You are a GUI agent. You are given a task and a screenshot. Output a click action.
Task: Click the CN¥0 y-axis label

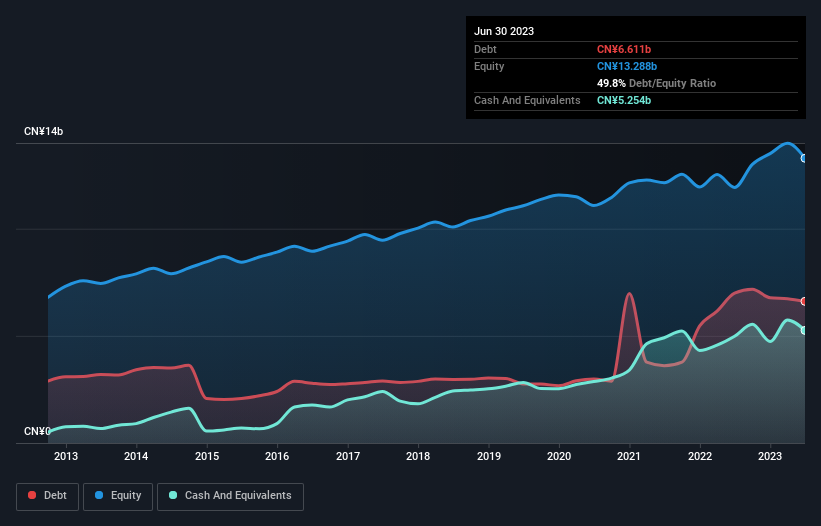click(37, 431)
